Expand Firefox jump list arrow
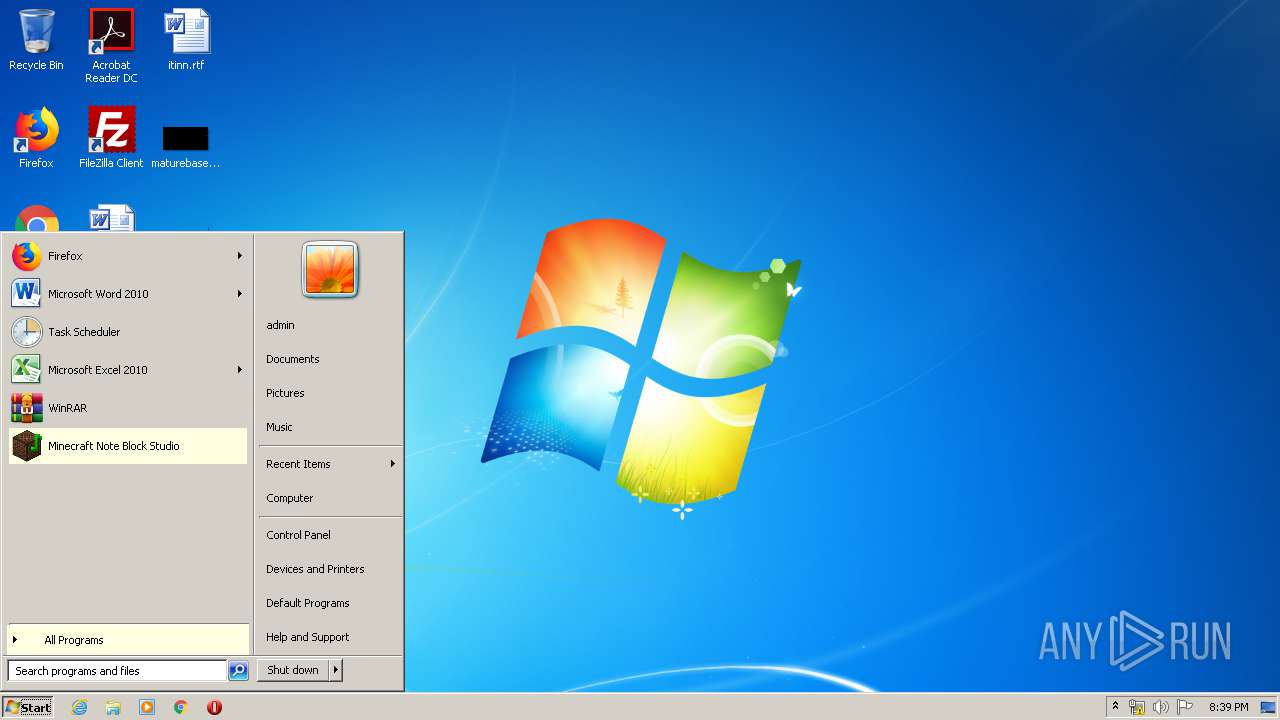 click(x=240, y=256)
